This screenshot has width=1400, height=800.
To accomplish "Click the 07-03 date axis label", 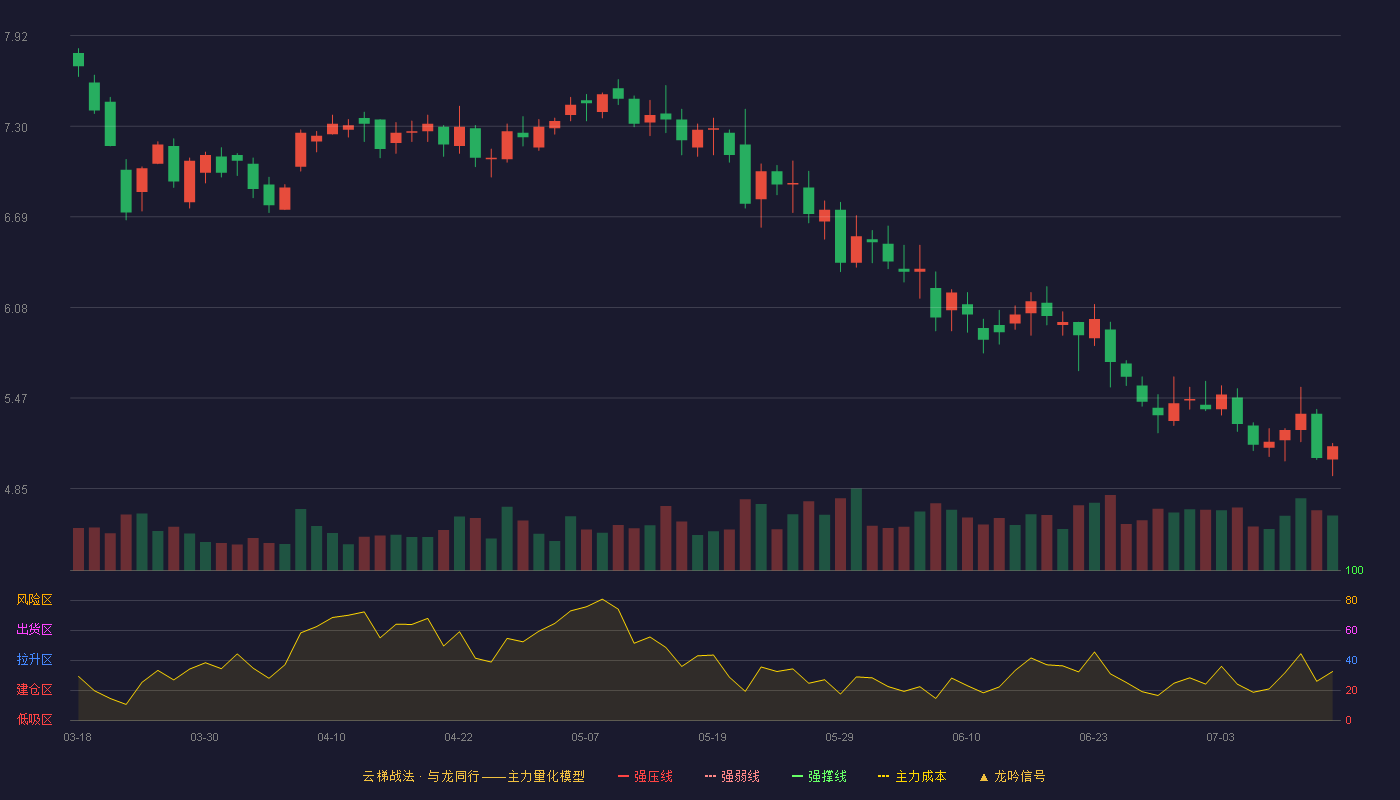I will [x=1220, y=737].
